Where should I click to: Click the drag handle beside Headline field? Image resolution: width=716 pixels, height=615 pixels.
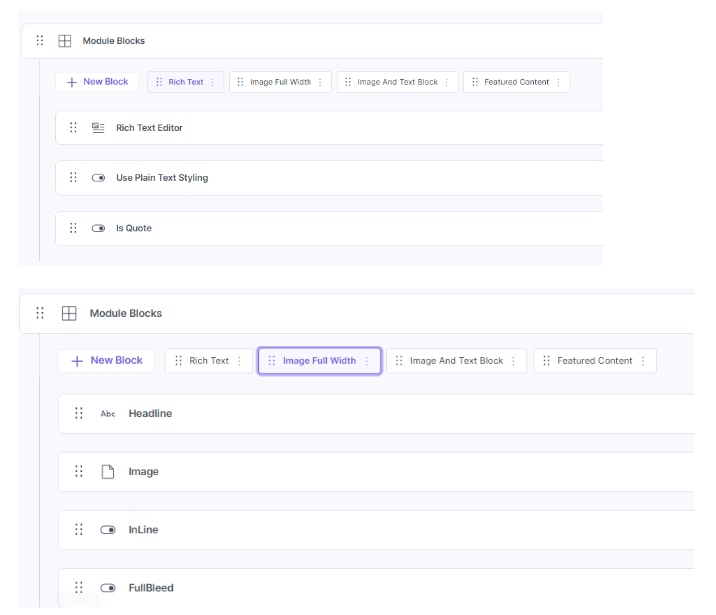tap(79, 413)
